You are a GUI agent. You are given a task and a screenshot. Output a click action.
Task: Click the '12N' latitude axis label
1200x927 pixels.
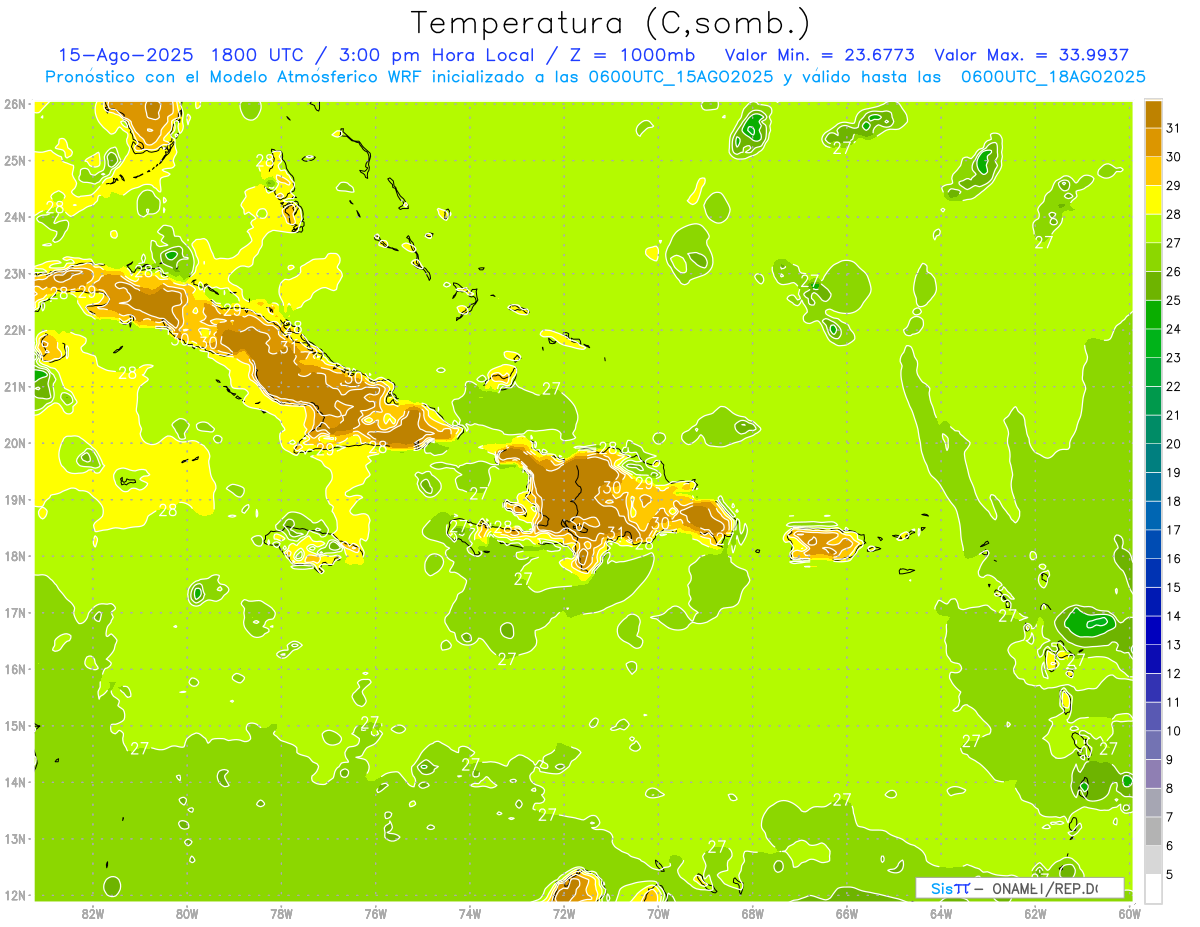(x=15, y=895)
